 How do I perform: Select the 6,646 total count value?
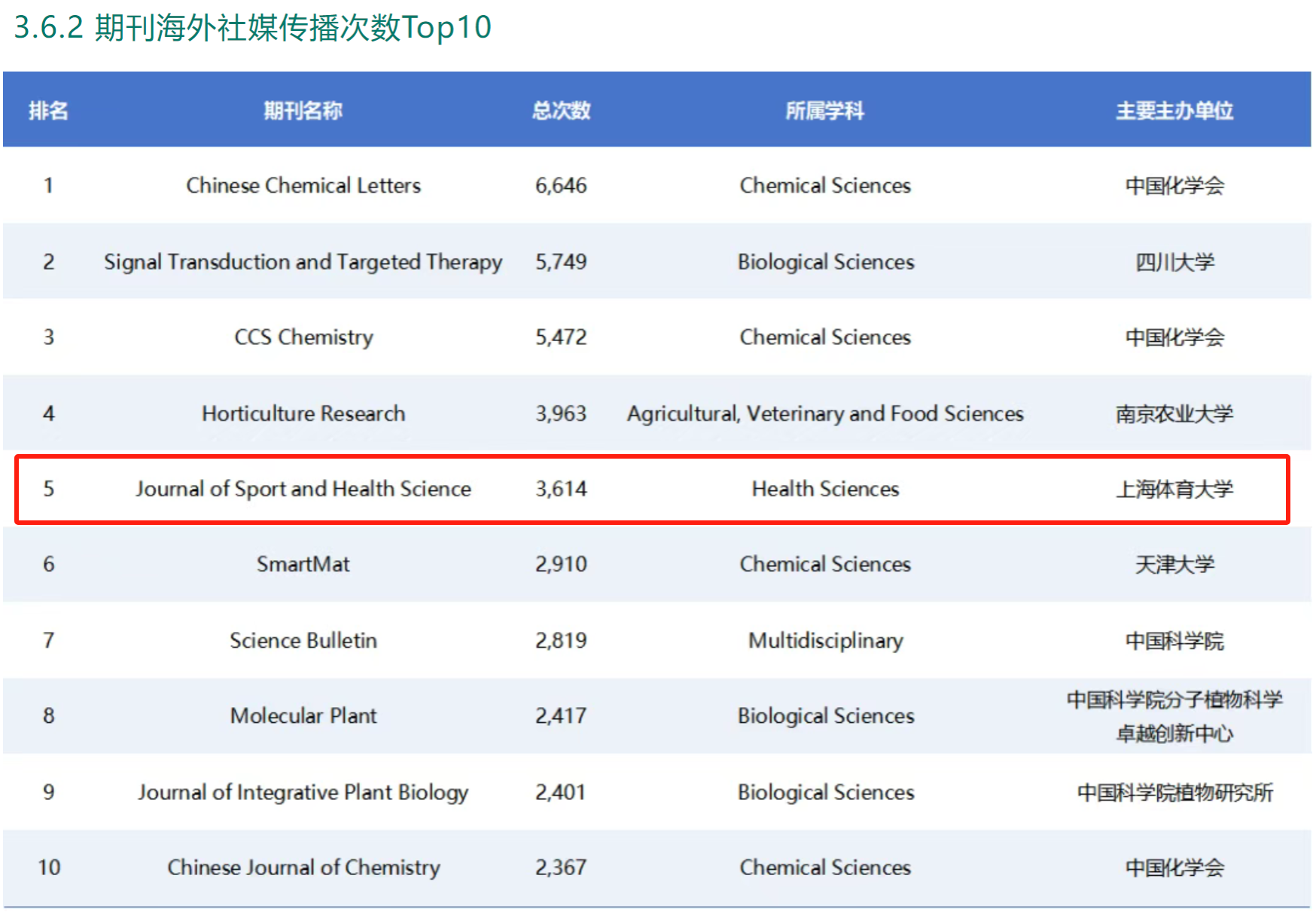coord(561,185)
